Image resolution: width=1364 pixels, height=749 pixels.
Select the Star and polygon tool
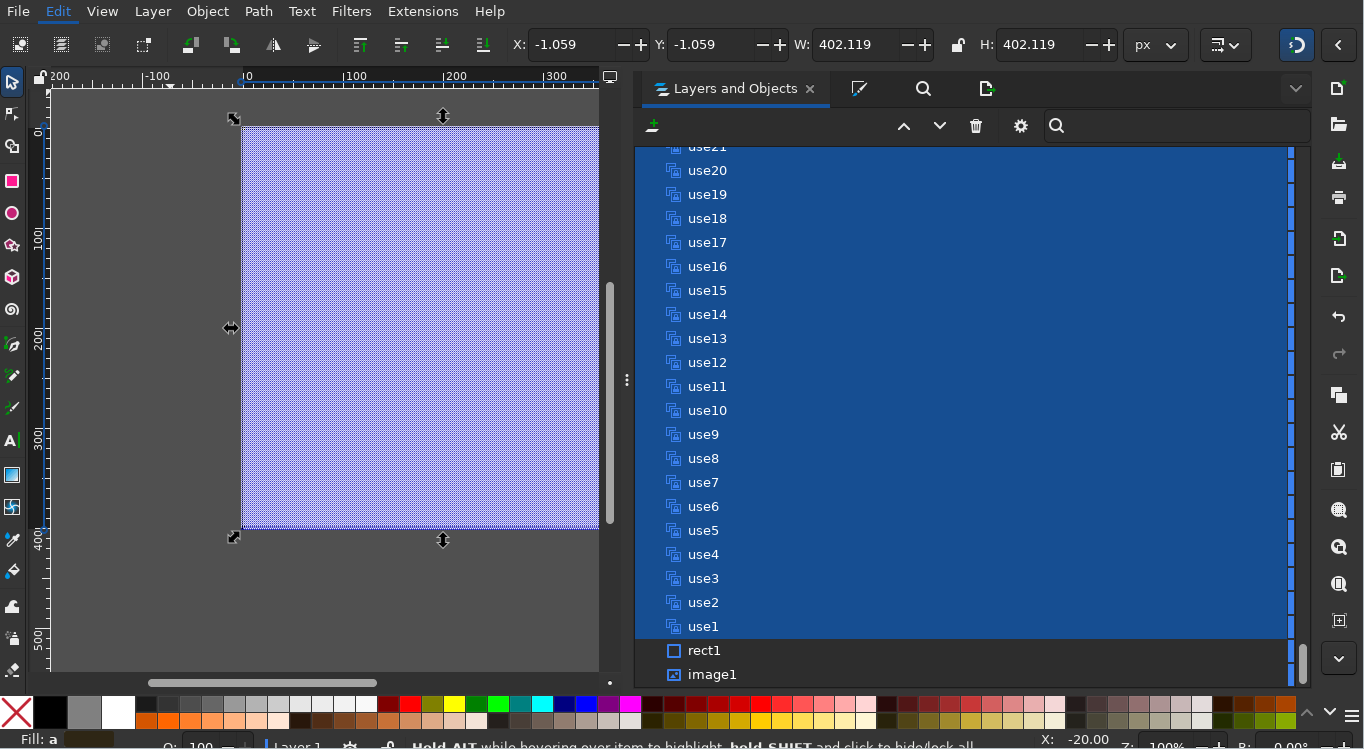click(12, 246)
